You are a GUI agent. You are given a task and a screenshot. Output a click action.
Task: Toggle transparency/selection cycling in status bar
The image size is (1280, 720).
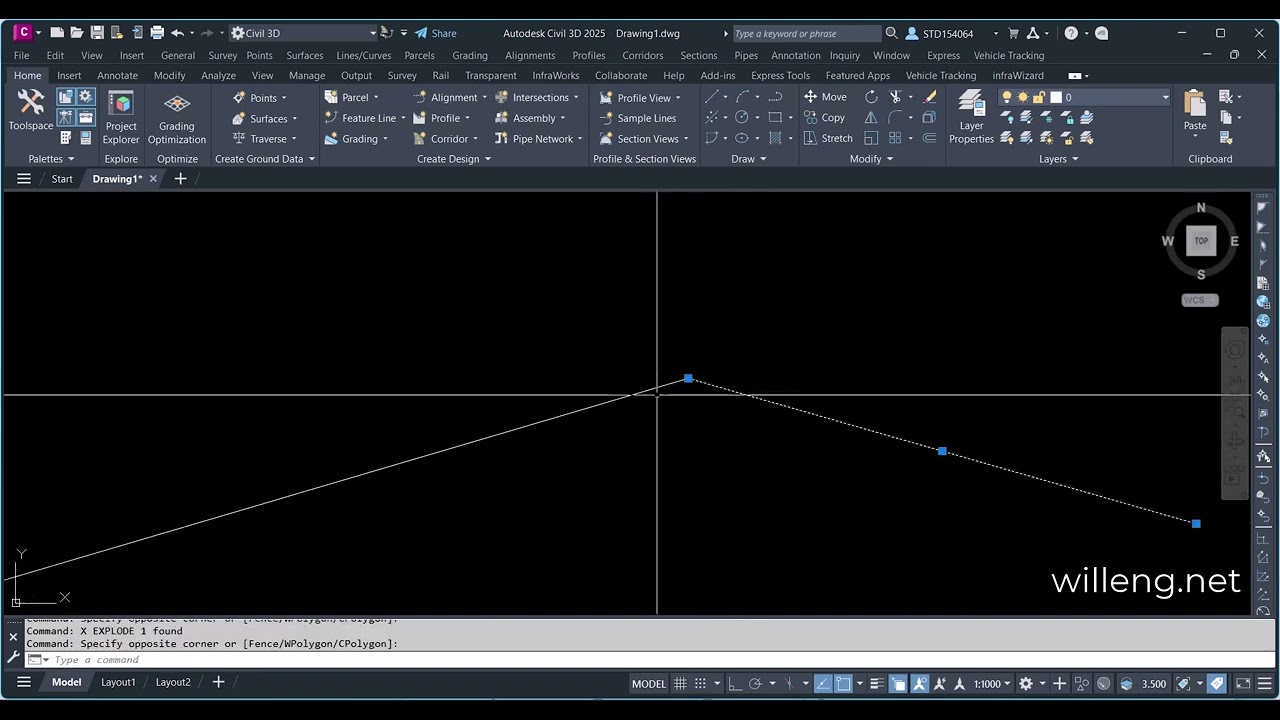point(898,684)
